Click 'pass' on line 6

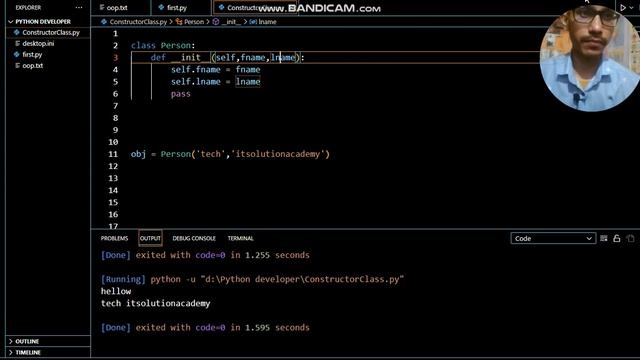pos(180,94)
